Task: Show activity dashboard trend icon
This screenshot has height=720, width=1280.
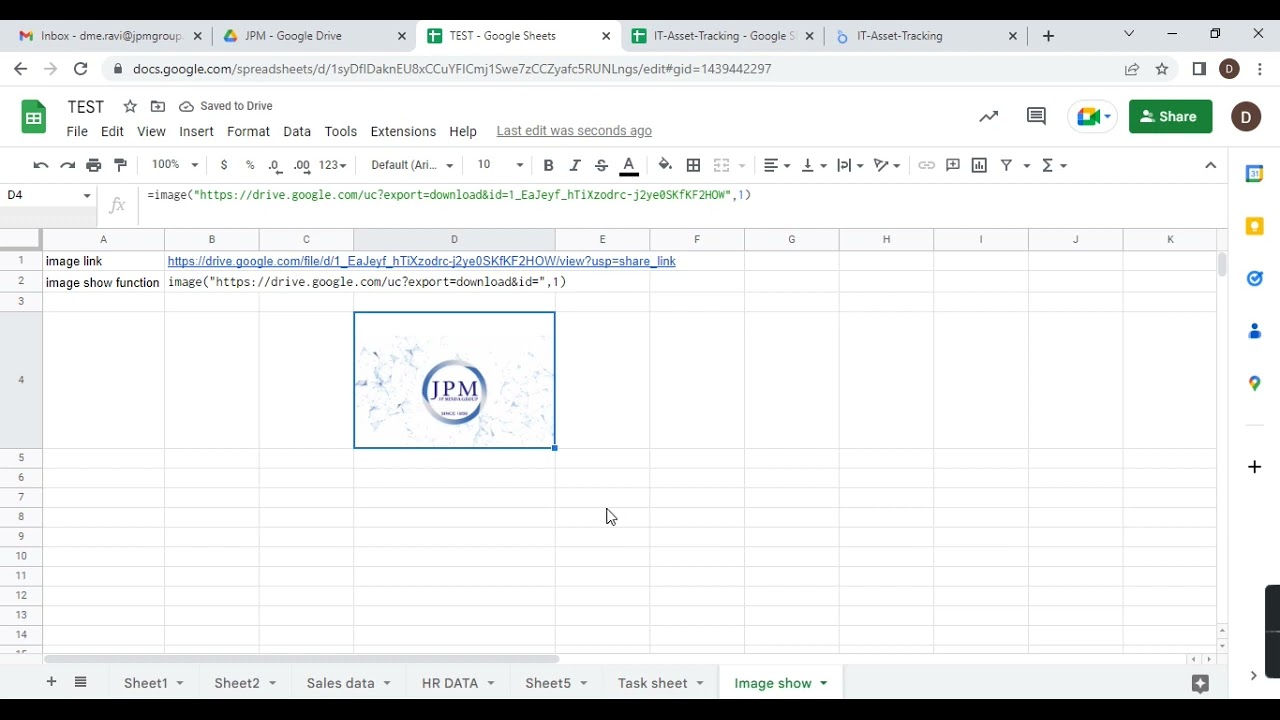Action: (x=989, y=117)
